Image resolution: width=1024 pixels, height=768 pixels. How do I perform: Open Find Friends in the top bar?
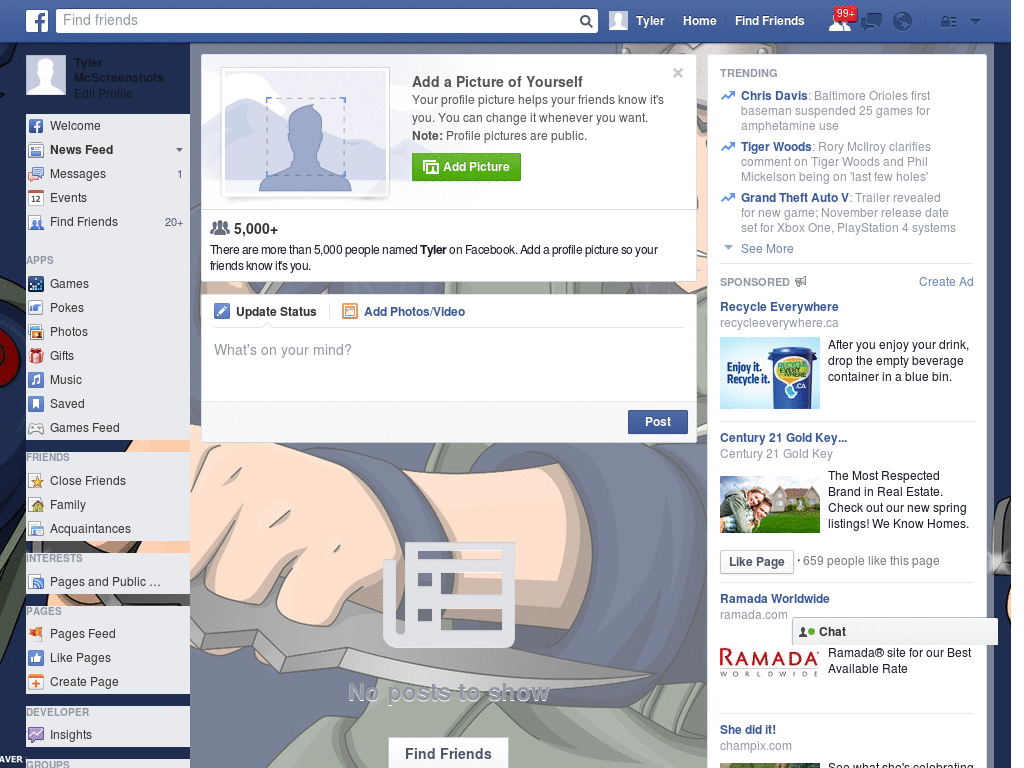tap(769, 21)
